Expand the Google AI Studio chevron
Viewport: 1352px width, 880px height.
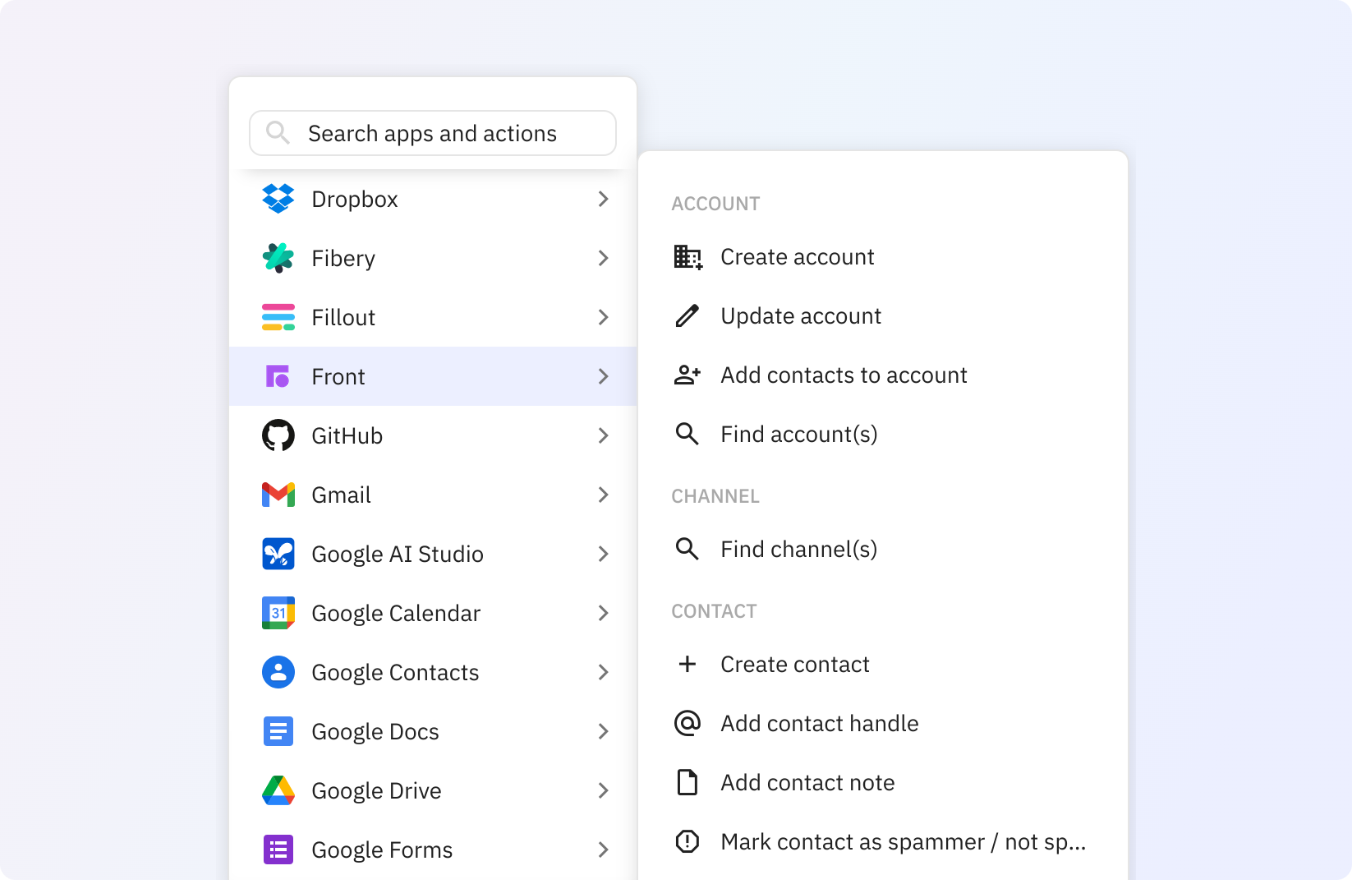click(x=603, y=554)
